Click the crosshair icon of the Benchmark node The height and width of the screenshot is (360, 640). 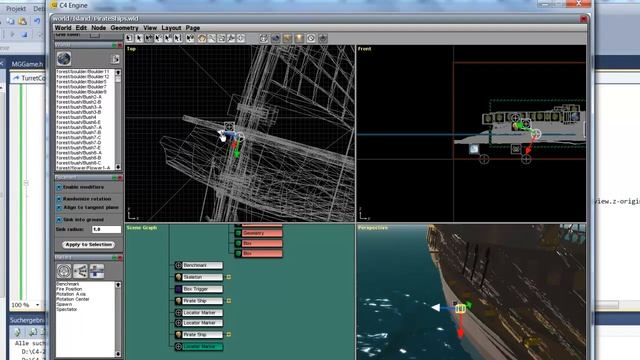coord(178,265)
